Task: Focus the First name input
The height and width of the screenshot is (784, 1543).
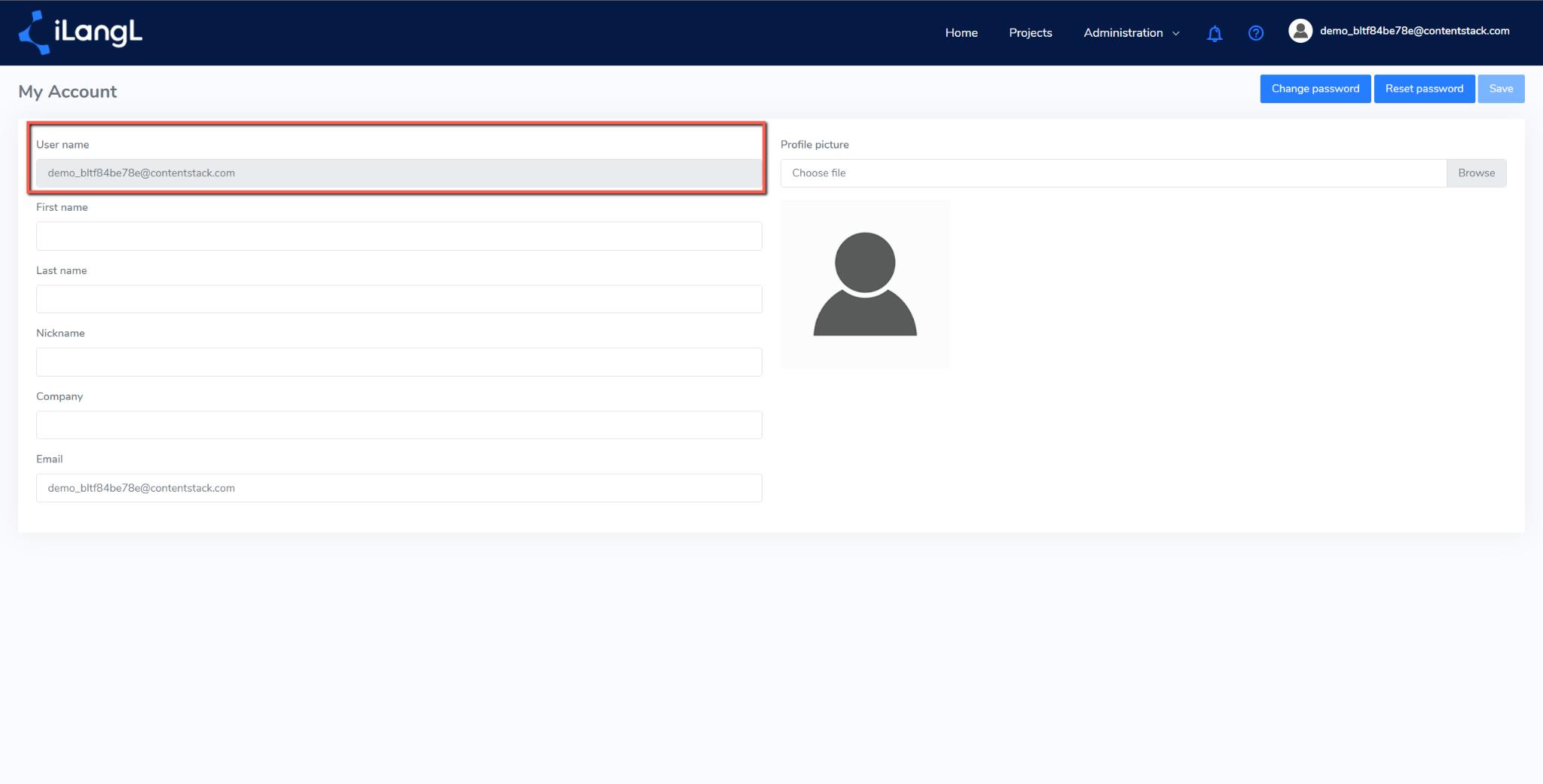Action: click(x=399, y=236)
